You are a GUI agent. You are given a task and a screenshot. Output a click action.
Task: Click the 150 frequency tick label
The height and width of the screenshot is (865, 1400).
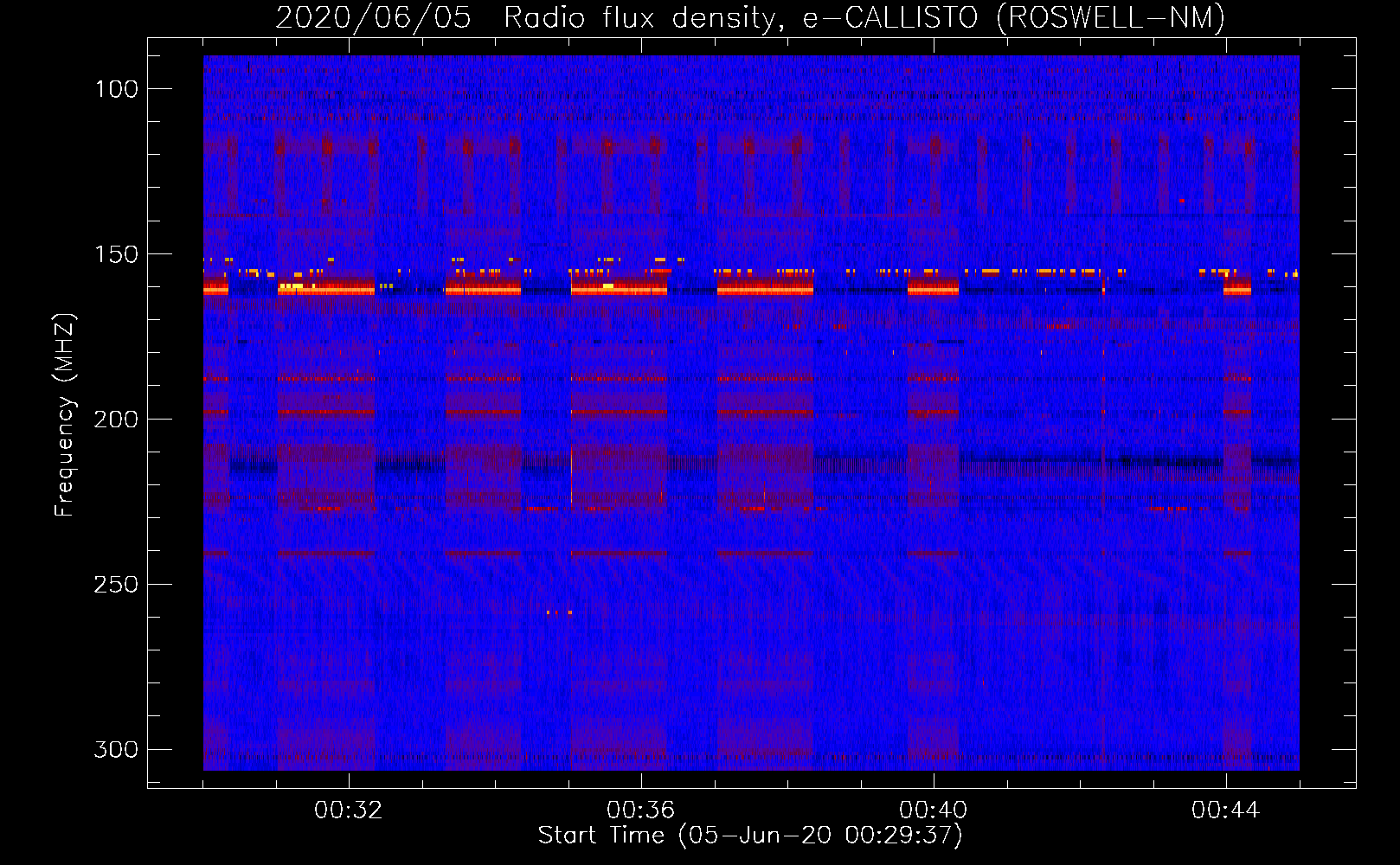(x=117, y=254)
